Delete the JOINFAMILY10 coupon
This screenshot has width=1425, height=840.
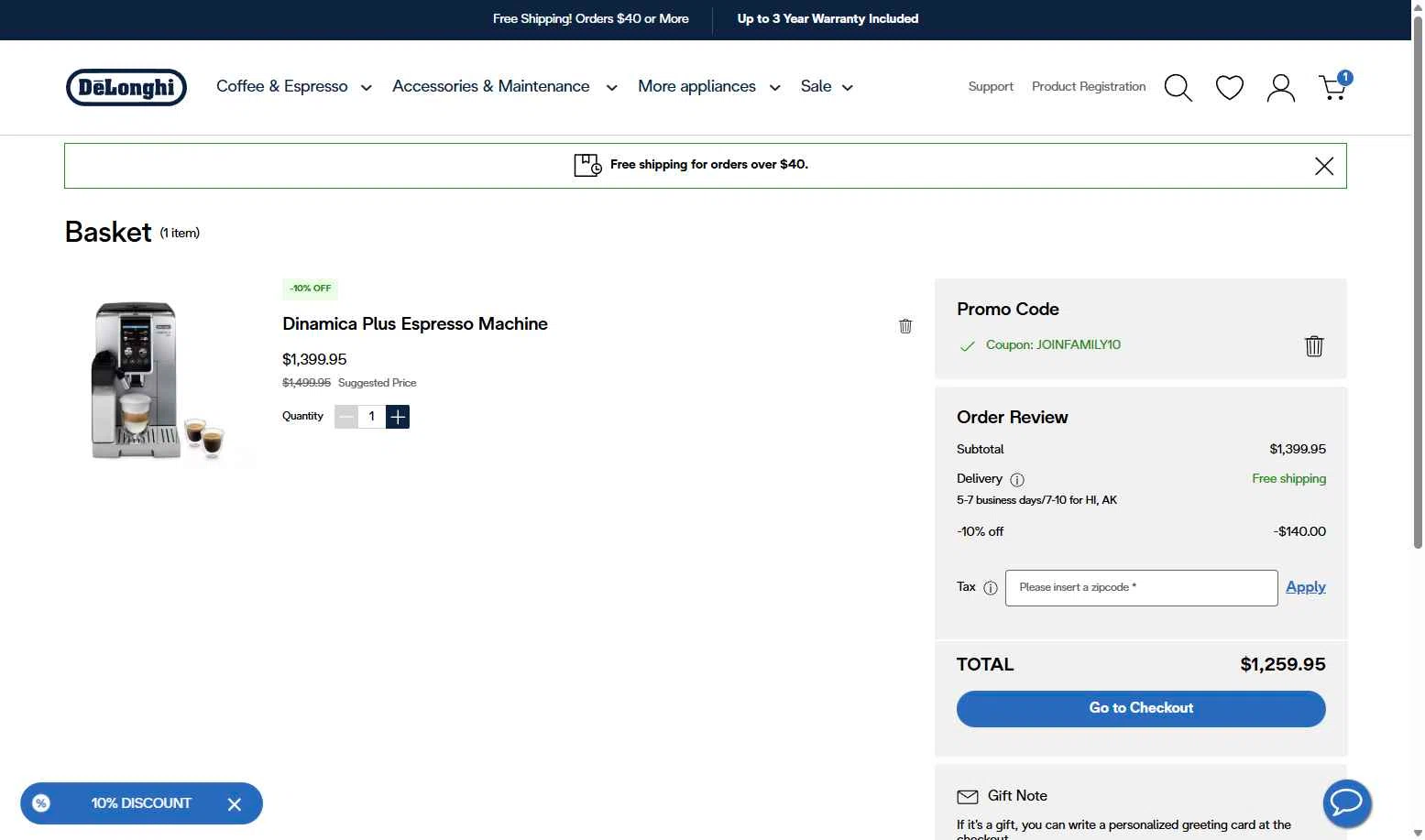(1314, 345)
